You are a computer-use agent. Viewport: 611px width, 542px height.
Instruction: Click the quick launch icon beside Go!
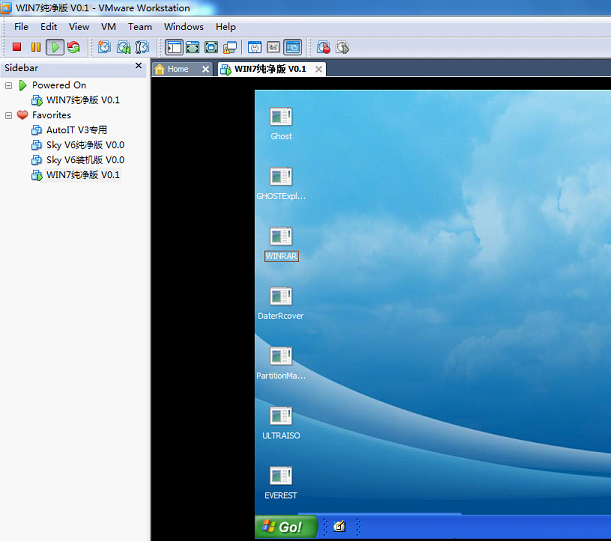[339, 526]
